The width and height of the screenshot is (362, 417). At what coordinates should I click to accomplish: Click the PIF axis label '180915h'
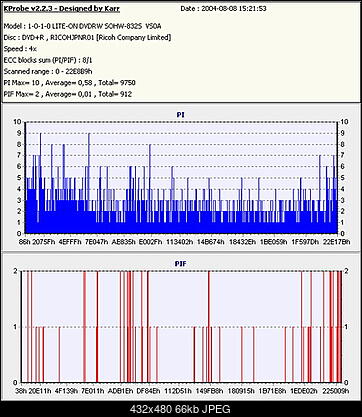pyautogui.click(x=241, y=391)
